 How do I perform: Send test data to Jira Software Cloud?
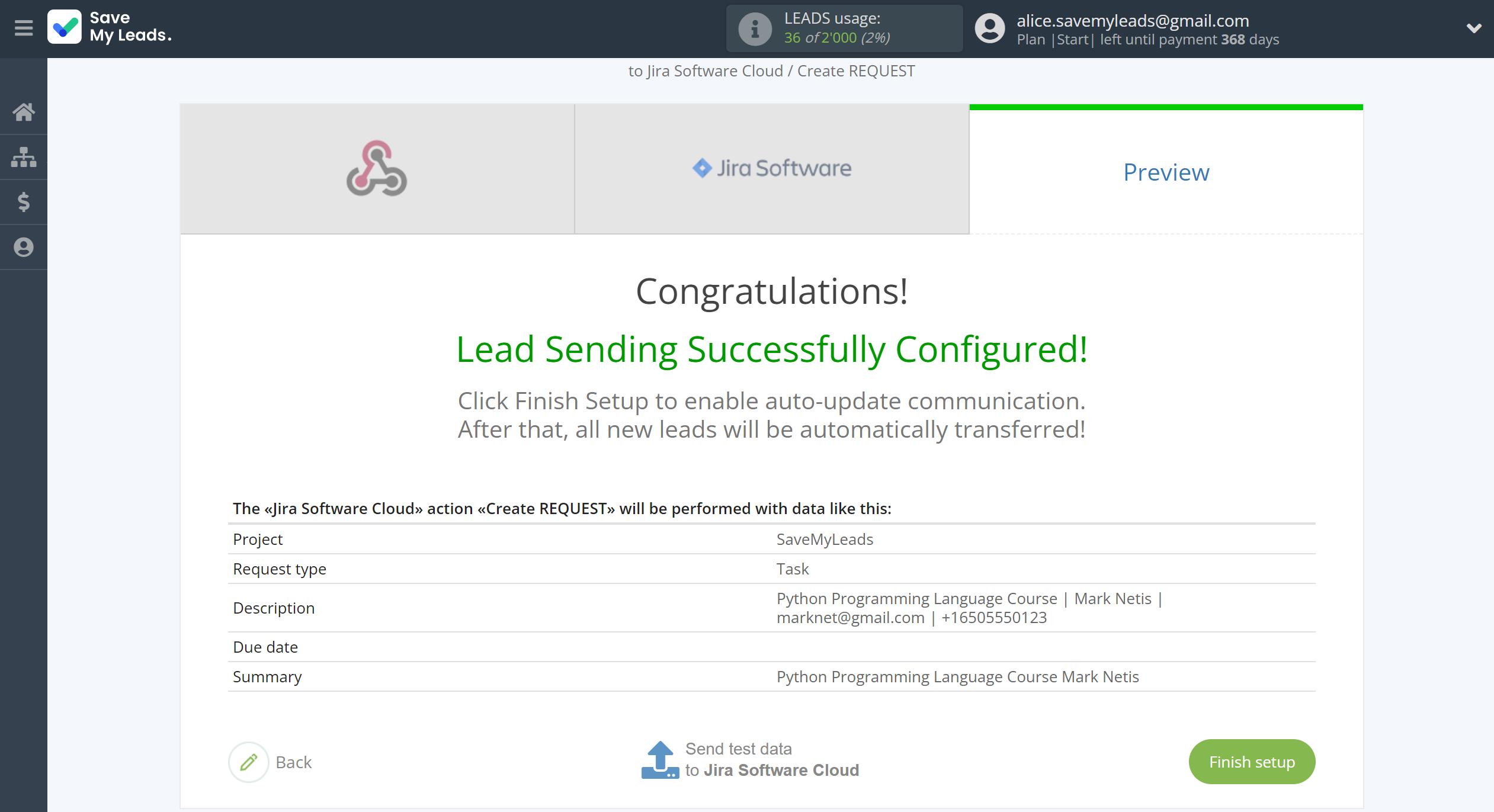(772, 760)
